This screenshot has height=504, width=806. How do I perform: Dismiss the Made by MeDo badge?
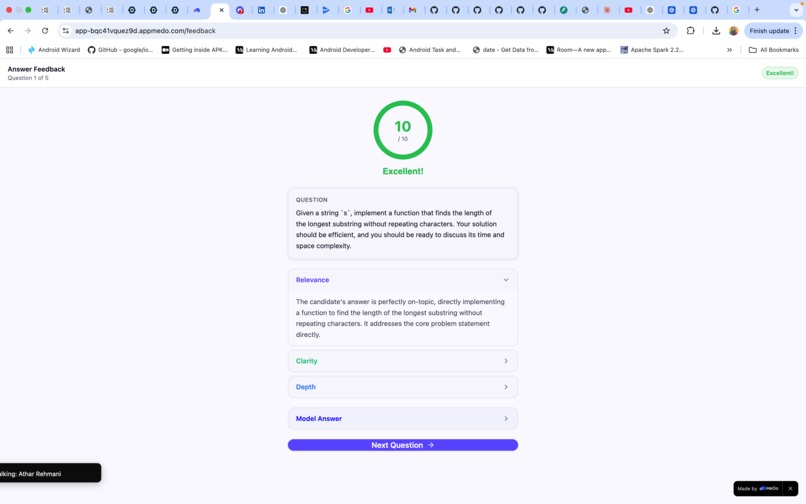[x=790, y=489]
